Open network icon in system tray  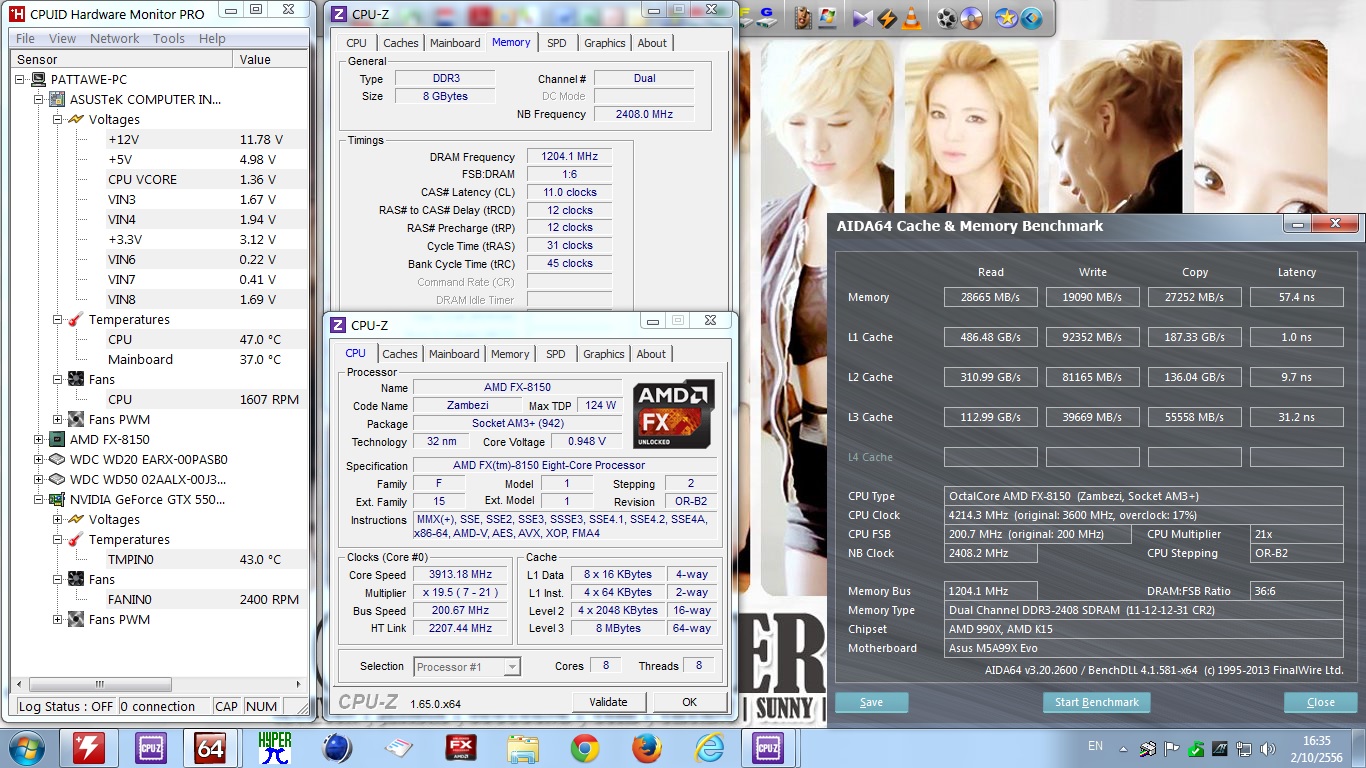pos(1245,748)
